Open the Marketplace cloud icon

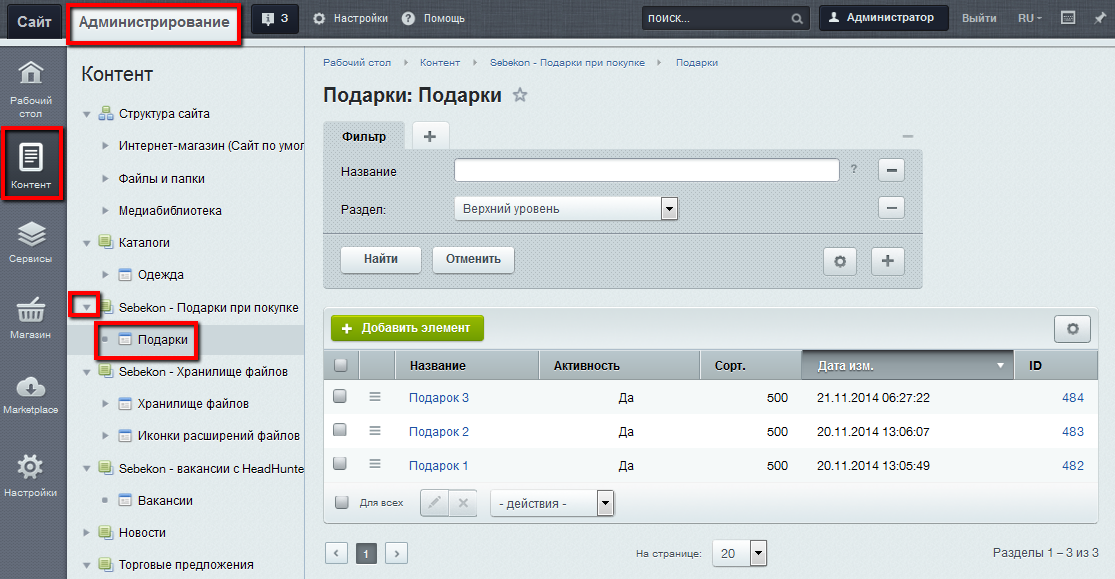pos(31,394)
